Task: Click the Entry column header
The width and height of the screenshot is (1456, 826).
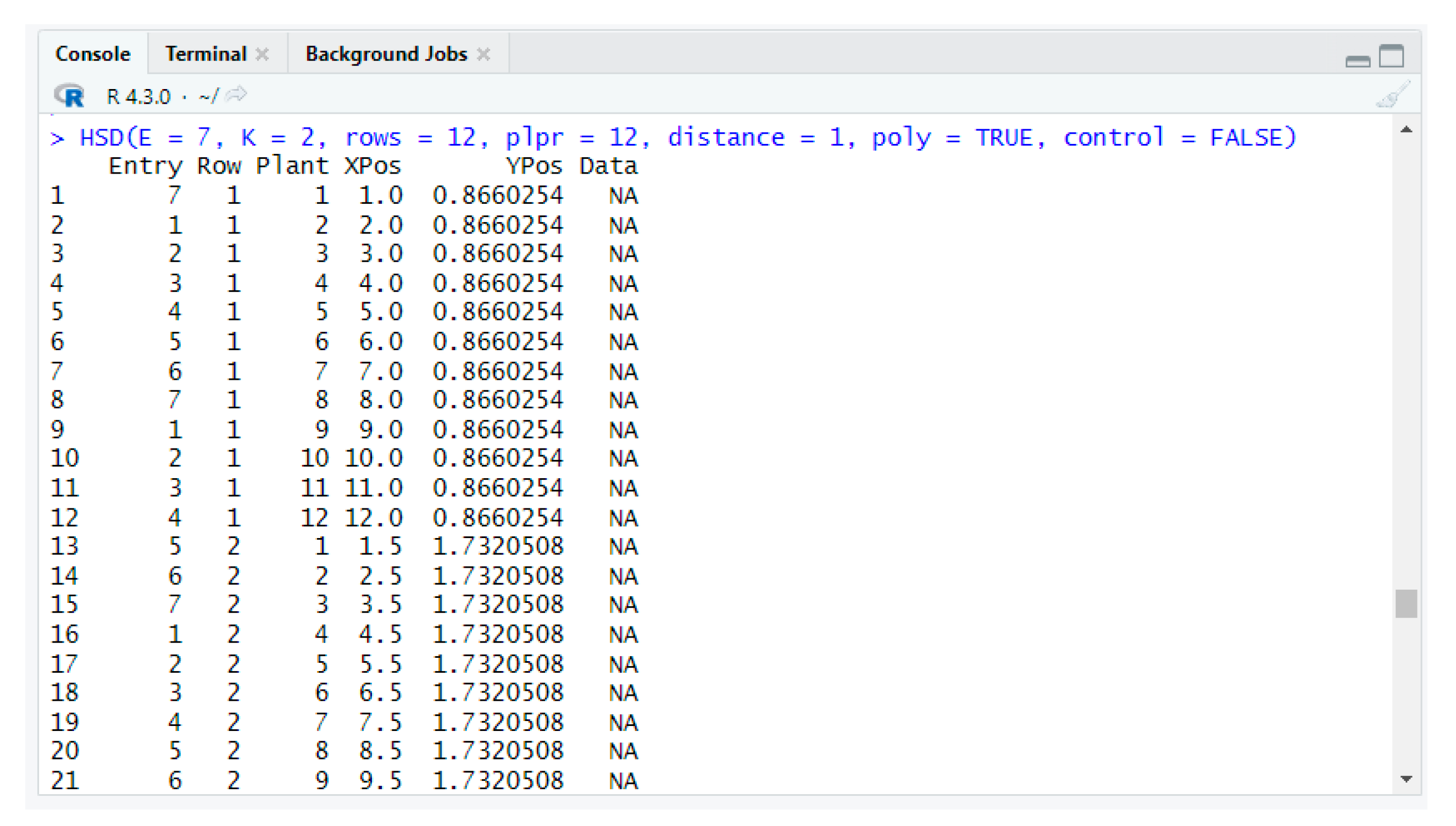Action: 145,166
